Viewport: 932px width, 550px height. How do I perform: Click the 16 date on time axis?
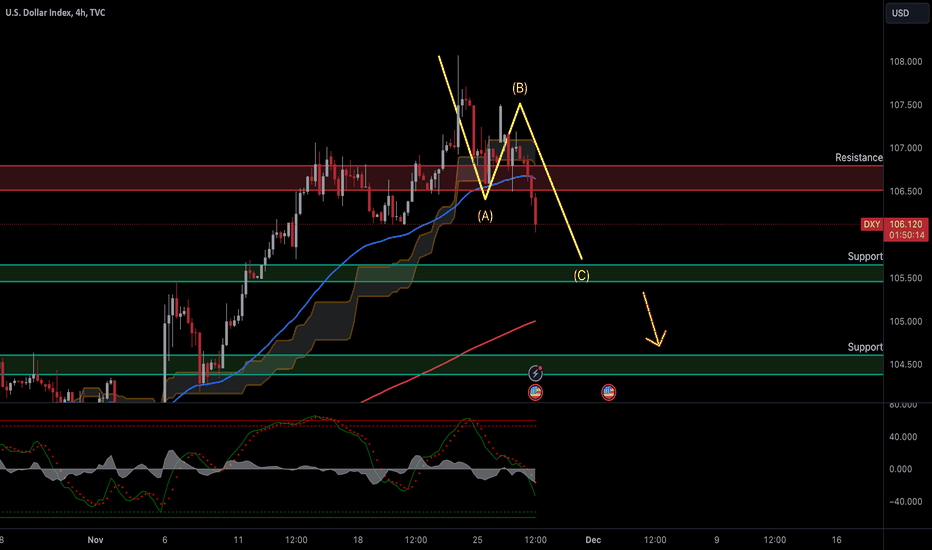pyautogui.click(x=836, y=540)
